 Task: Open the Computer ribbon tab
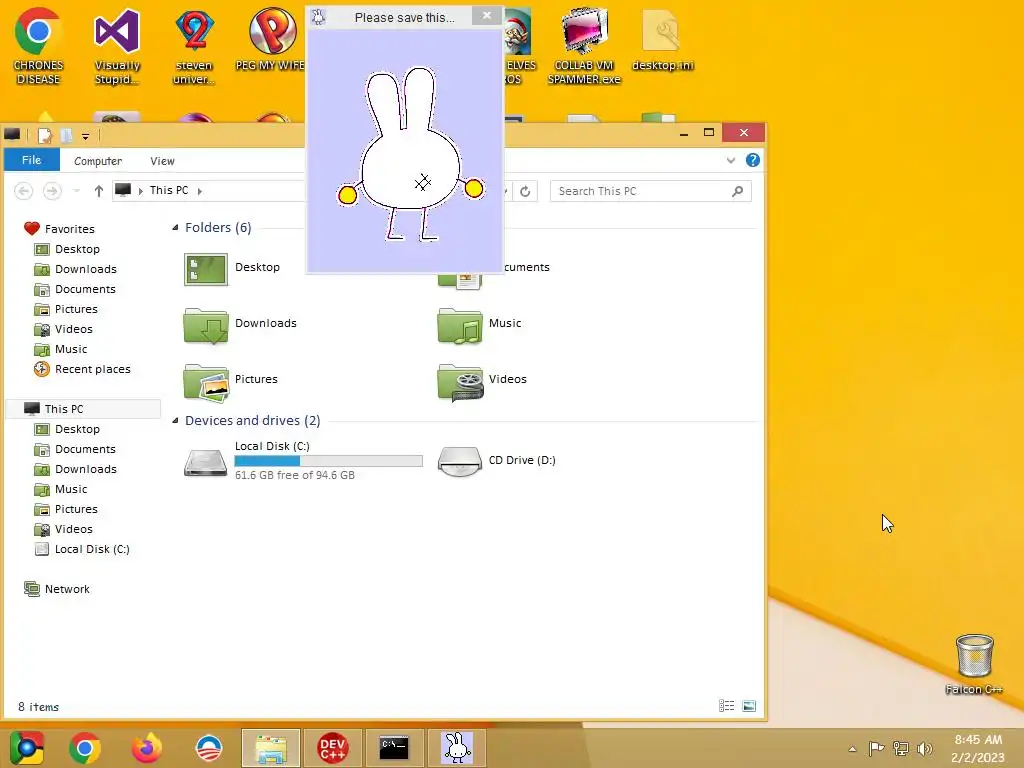(x=98, y=161)
